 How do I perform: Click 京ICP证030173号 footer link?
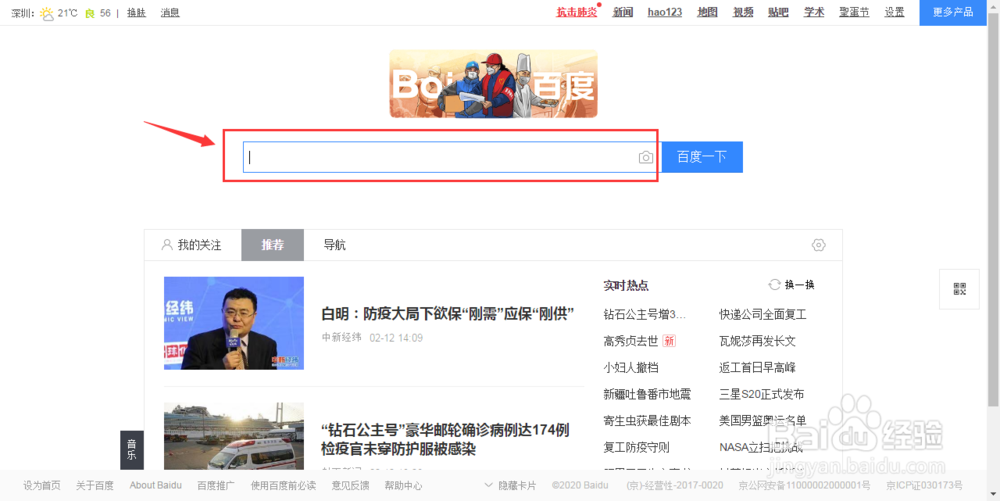(x=924, y=485)
